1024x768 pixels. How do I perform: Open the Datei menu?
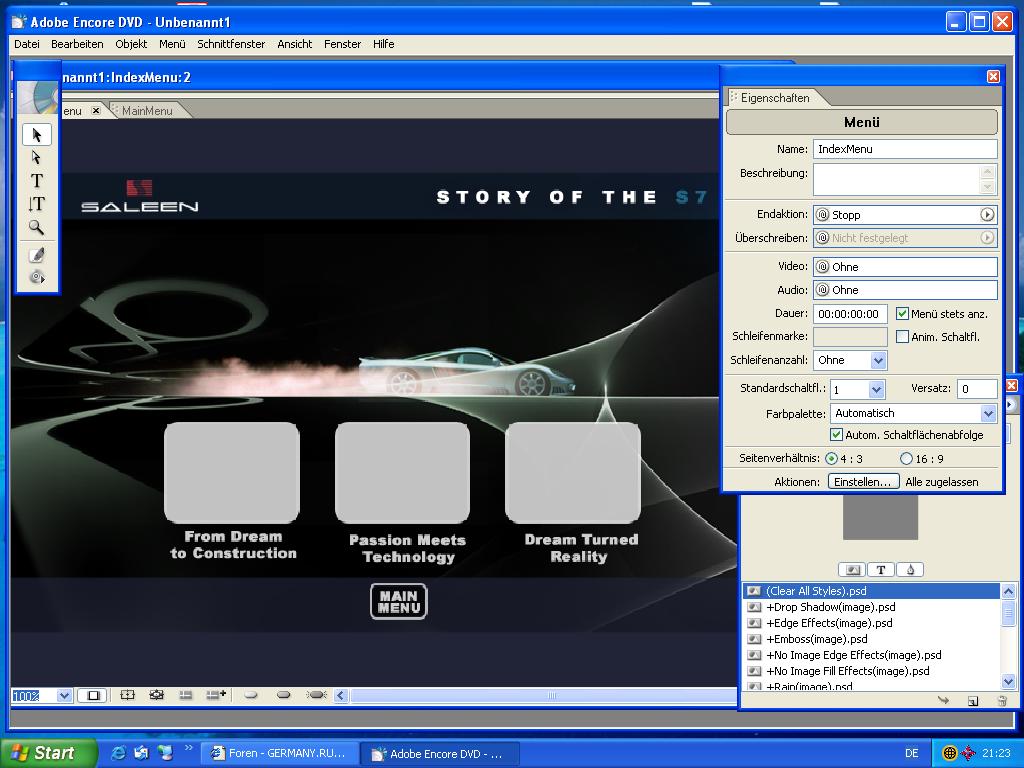point(27,44)
